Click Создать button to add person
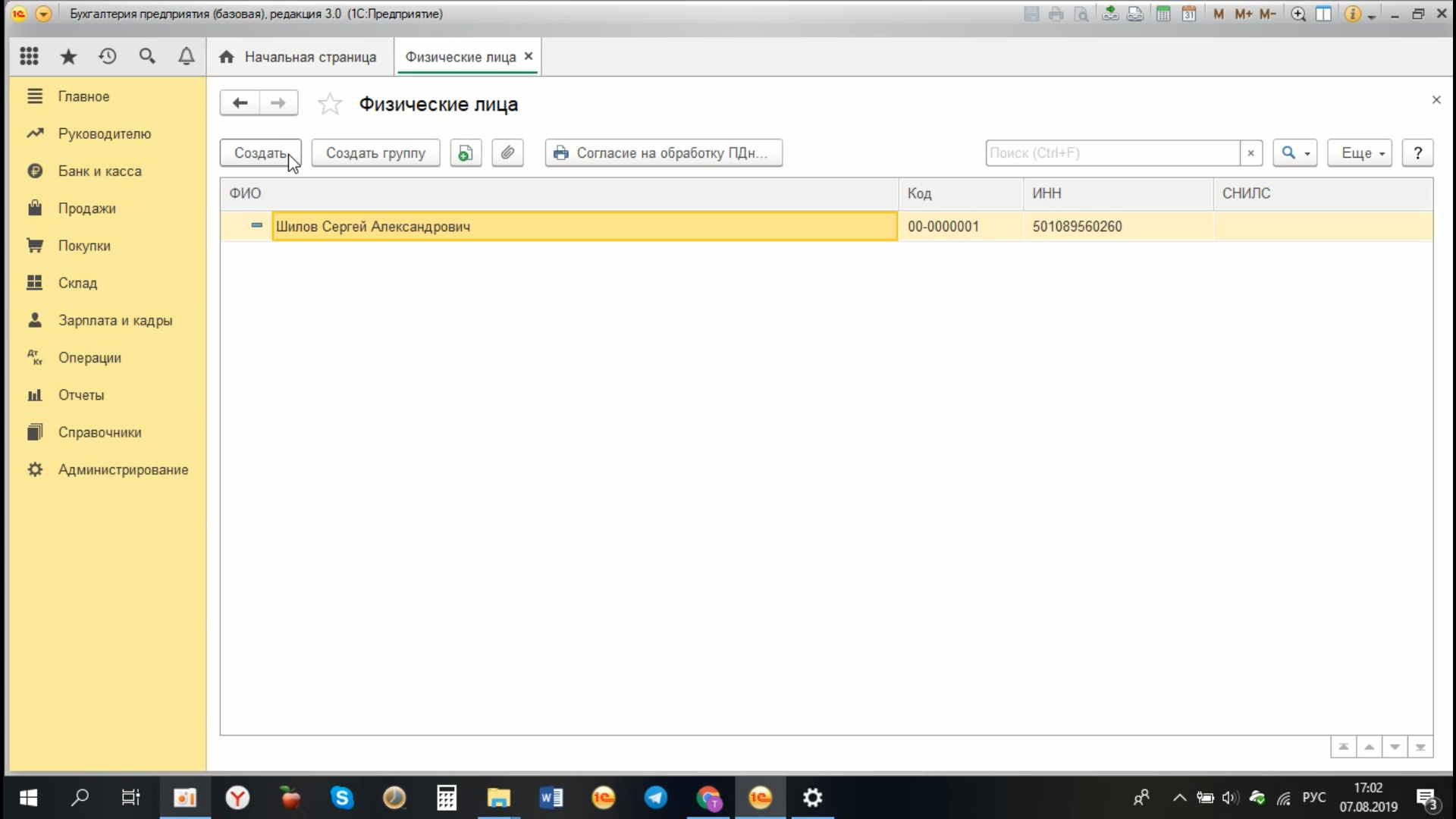 tap(260, 153)
